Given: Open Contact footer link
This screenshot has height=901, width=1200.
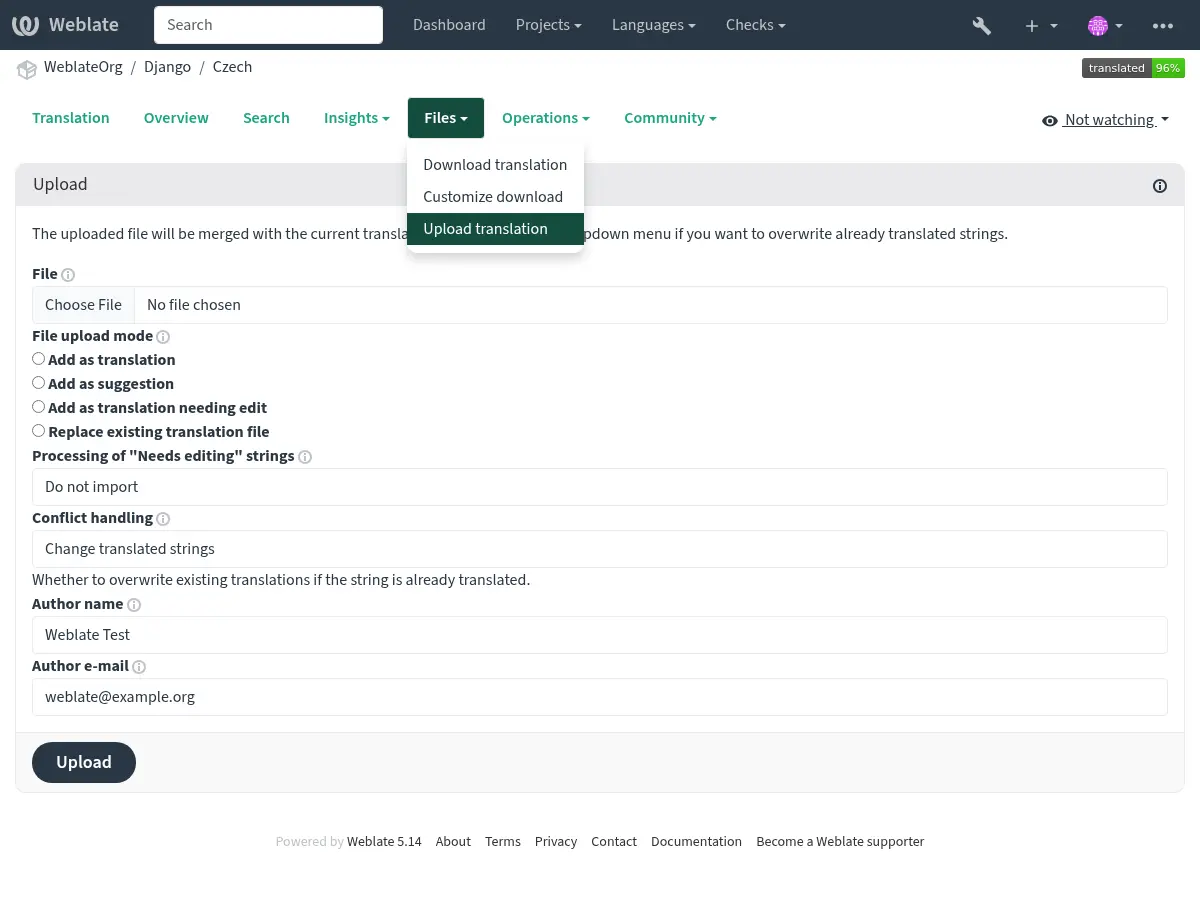Looking at the screenshot, I should point(614,842).
